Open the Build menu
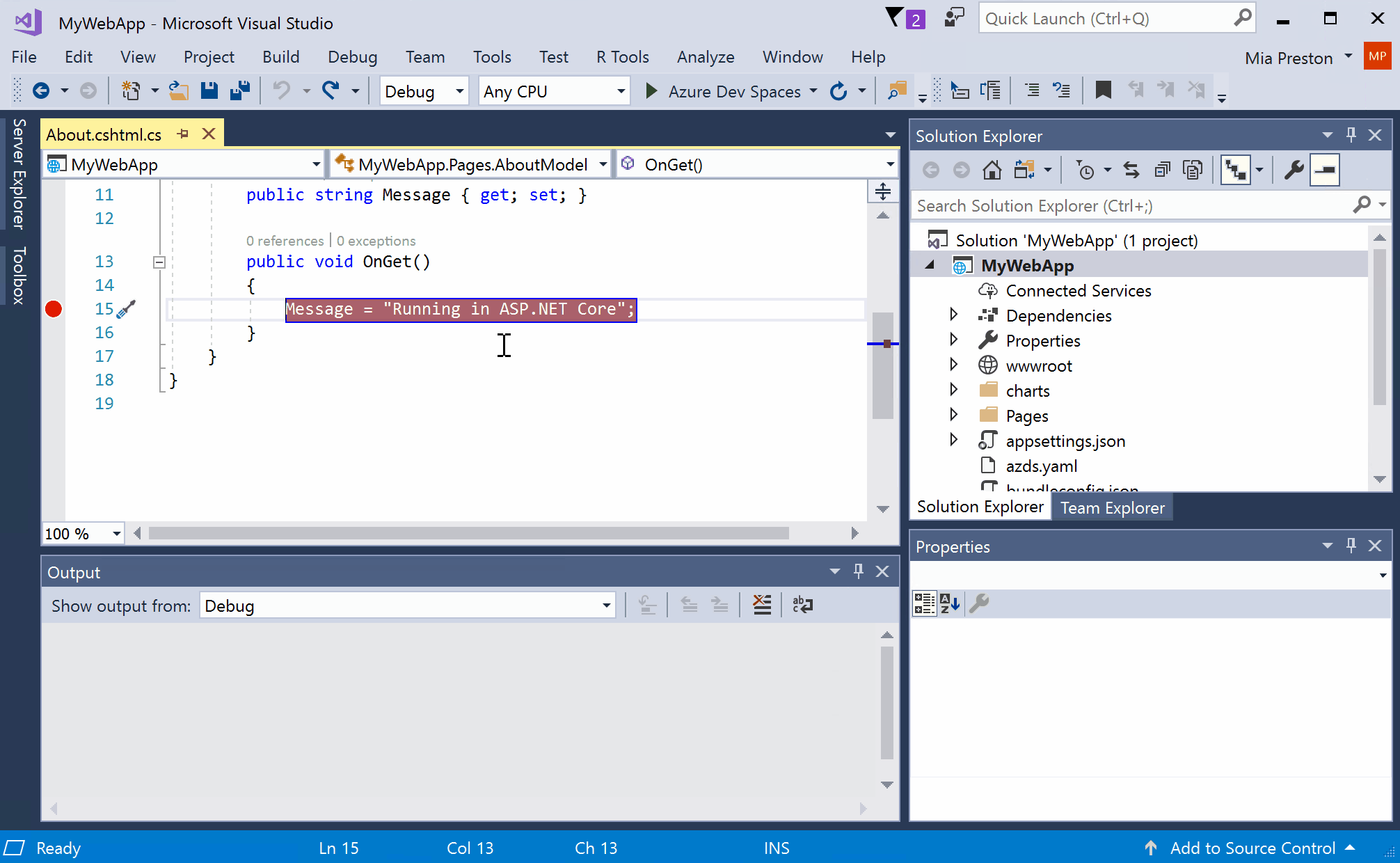This screenshot has width=1400, height=863. (x=280, y=57)
